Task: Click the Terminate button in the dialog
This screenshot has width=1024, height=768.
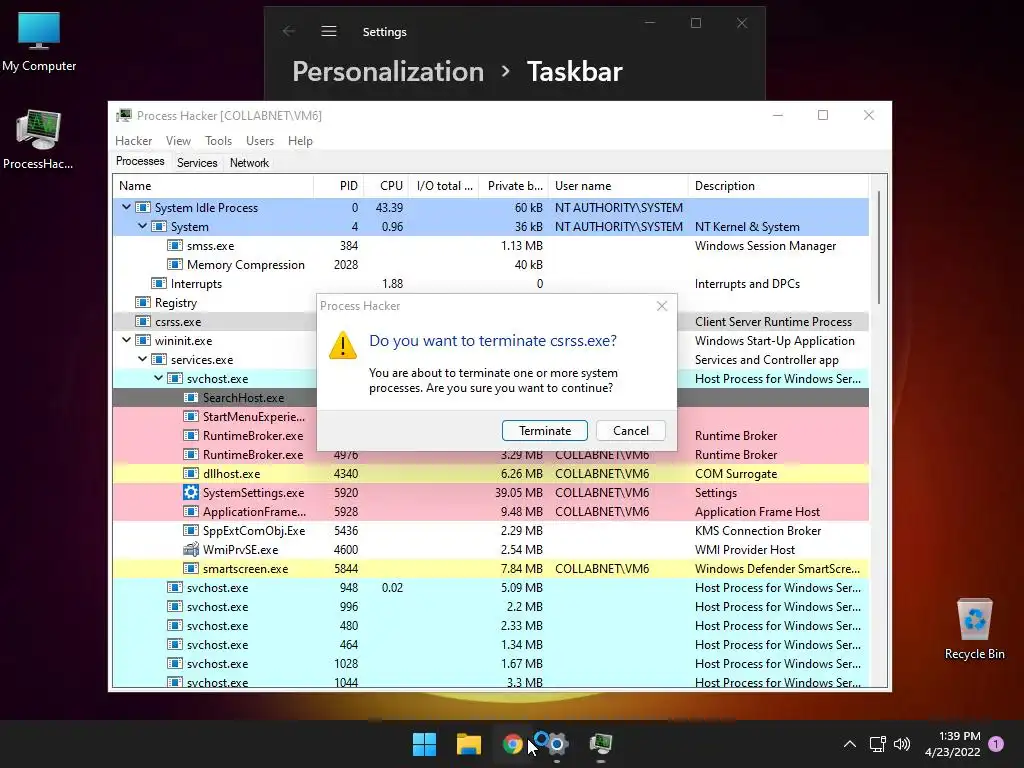Action: [x=545, y=430]
